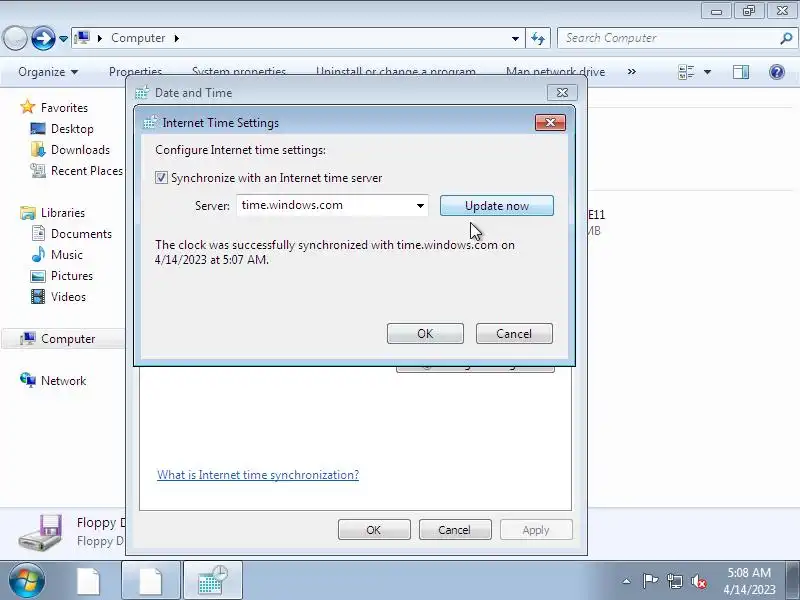Show hidden tray icons arrow

pos(627,581)
